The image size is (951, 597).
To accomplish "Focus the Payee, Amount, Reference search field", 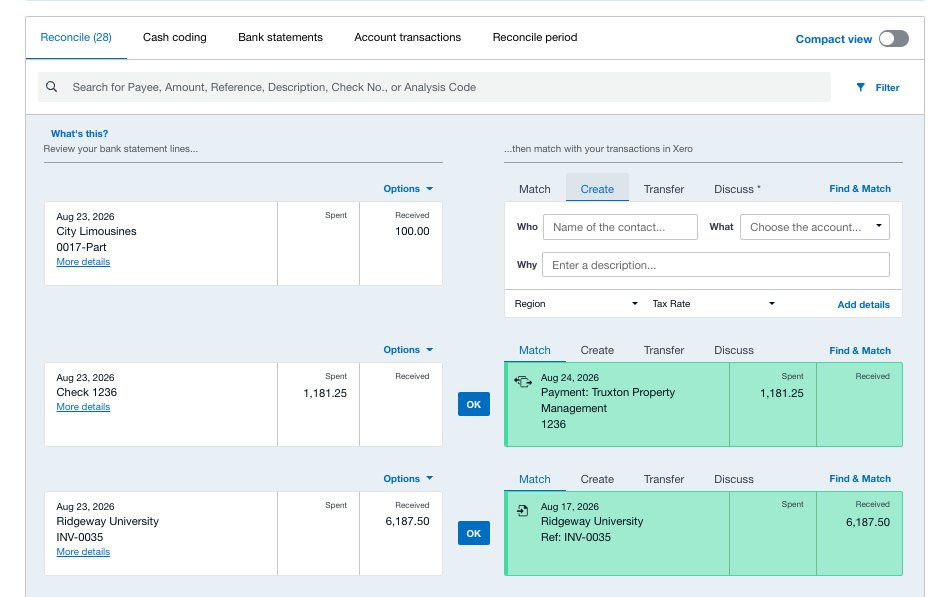I will (x=434, y=87).
